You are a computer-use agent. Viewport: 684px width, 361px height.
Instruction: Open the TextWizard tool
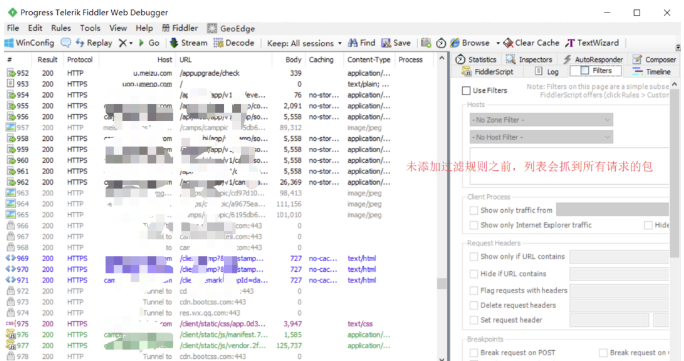pyautogui.click(x=592, y=43)
